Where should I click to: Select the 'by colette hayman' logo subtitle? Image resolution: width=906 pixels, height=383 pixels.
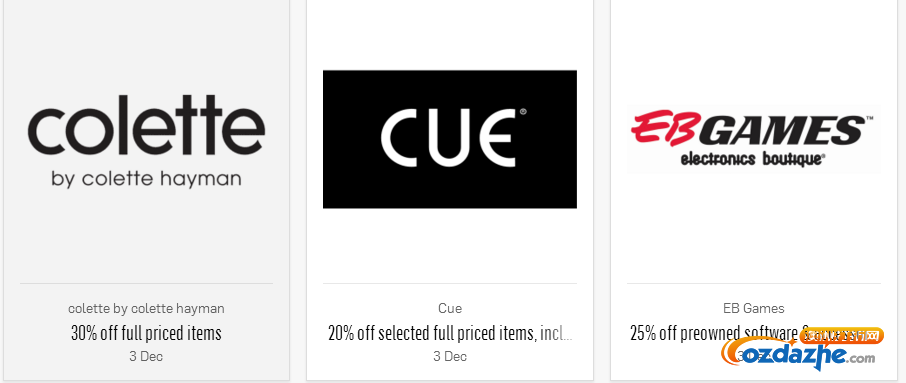click(146, 179)
